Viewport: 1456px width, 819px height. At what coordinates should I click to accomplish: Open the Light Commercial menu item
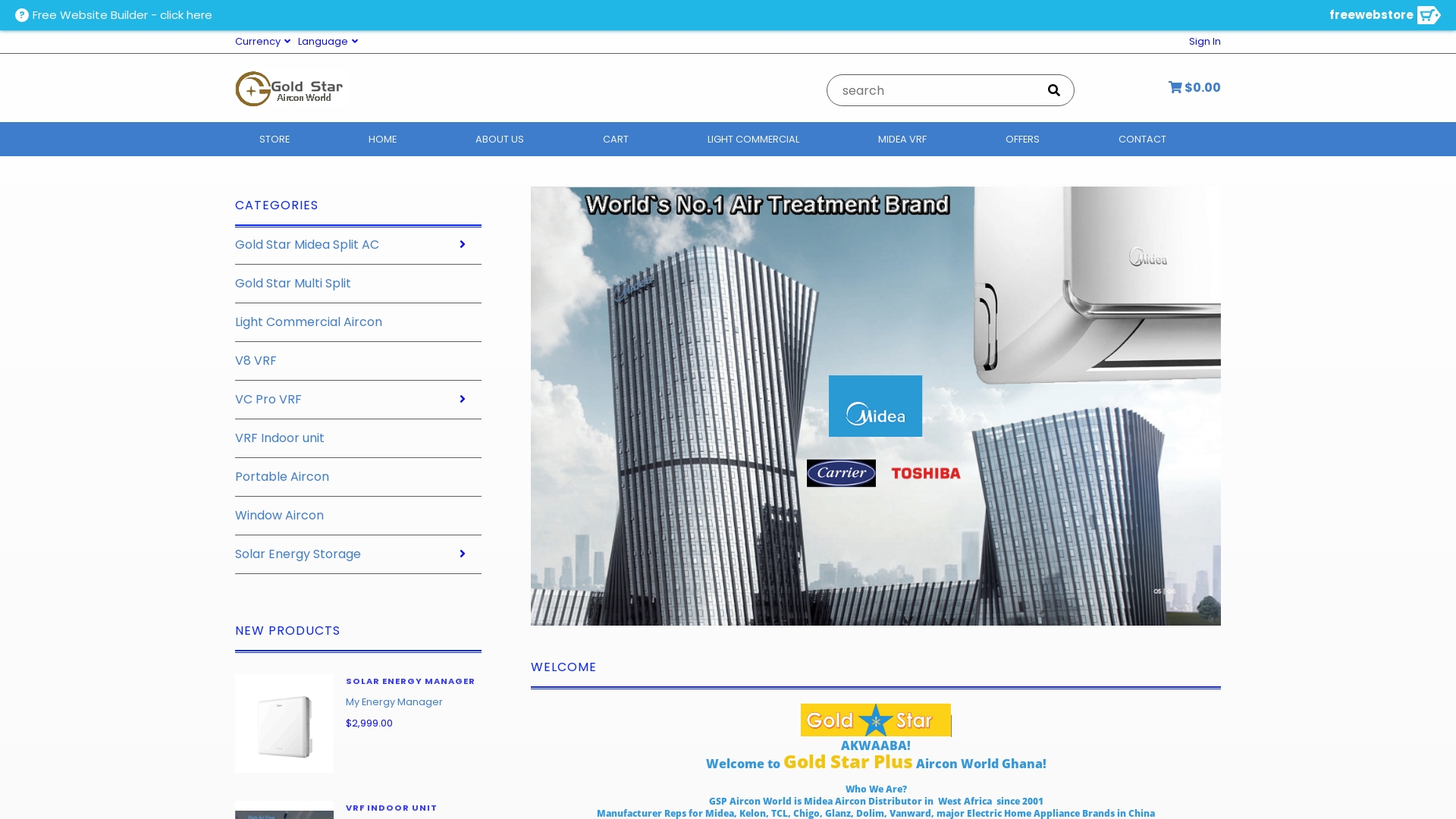(753, 140)
